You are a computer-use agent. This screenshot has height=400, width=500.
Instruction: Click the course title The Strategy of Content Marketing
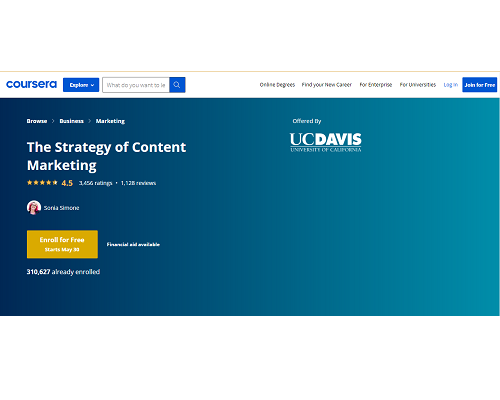coord(106,156)
